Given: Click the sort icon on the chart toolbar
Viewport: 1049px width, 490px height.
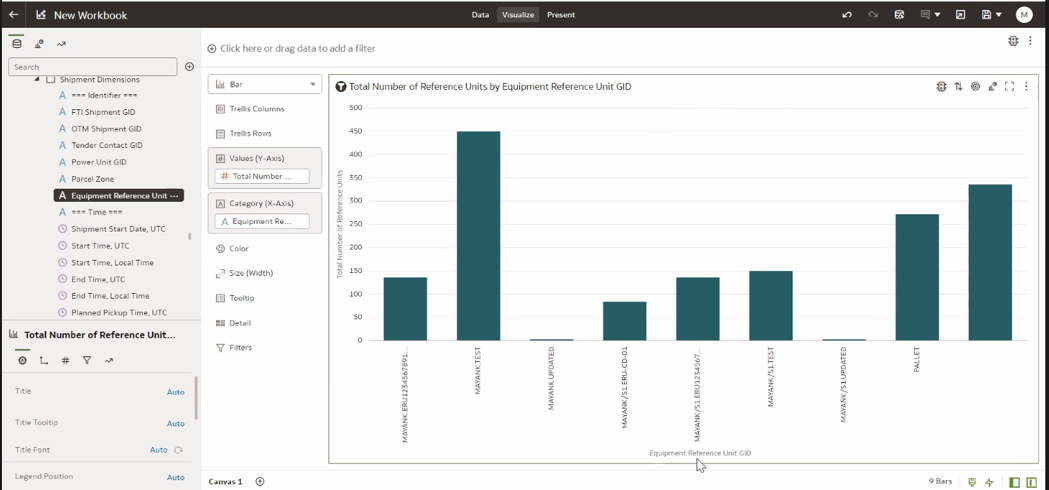Looking at the screenshot, I should [x=958, y=87].
